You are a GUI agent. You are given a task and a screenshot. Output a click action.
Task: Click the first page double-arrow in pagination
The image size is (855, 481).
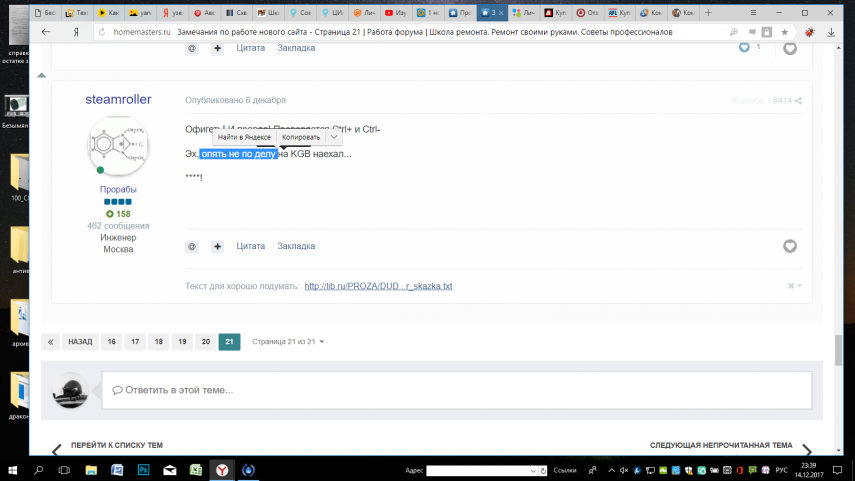tap(51, 342)
